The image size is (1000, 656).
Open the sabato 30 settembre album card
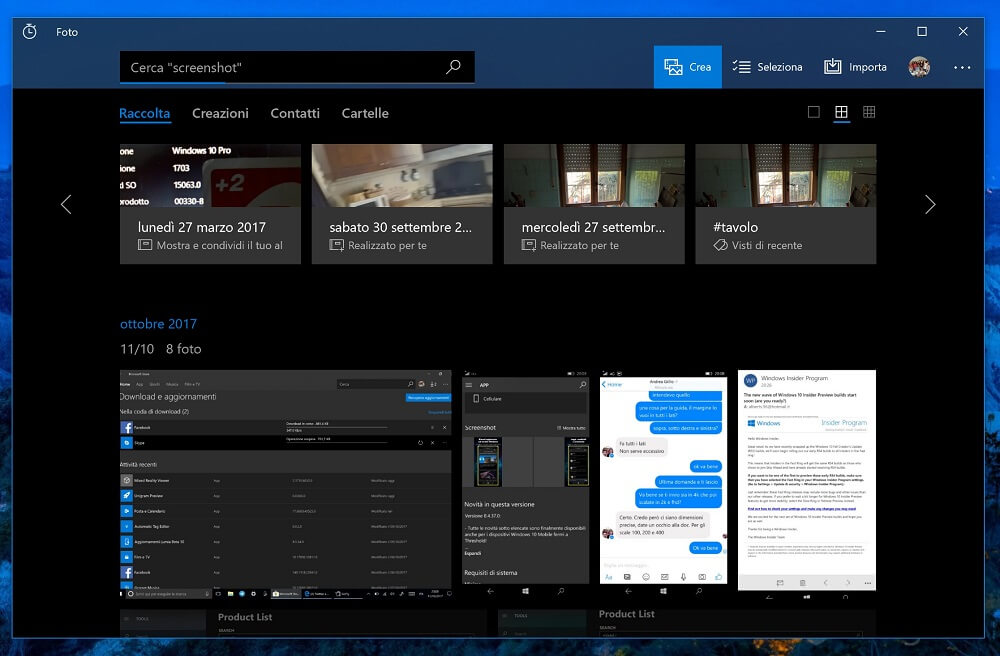(402, 204)
